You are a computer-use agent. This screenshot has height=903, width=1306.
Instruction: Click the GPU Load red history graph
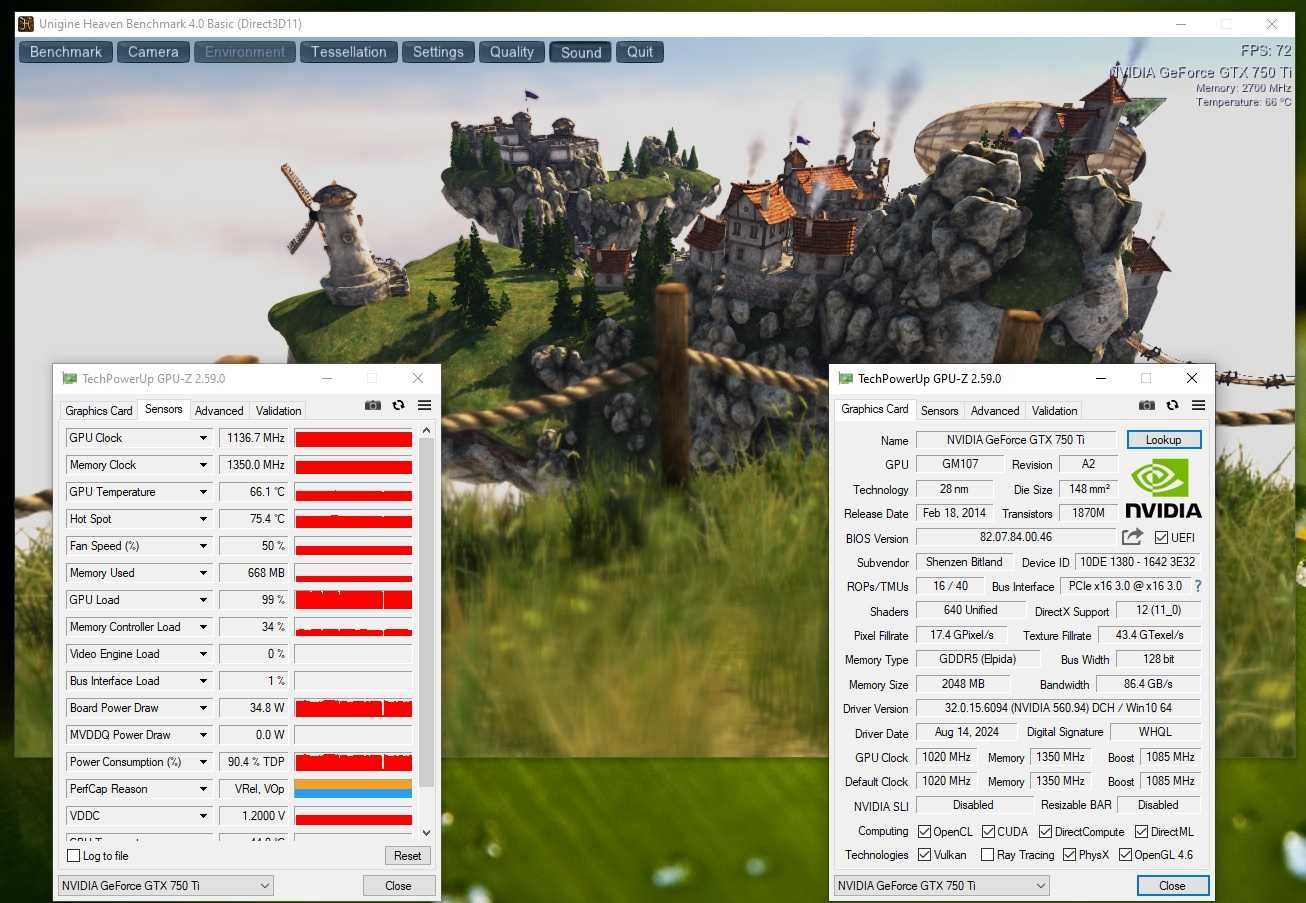[353, 600]
